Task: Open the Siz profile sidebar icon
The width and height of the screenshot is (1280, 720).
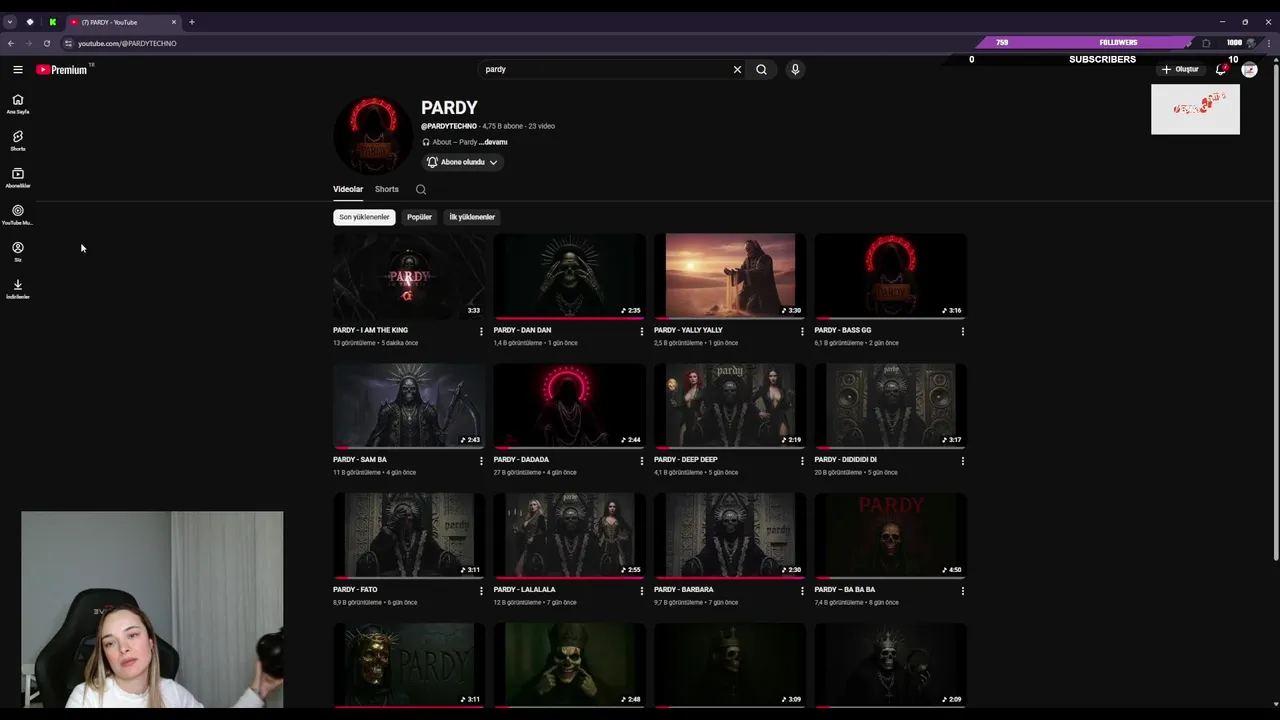Action: click(18, 252)
